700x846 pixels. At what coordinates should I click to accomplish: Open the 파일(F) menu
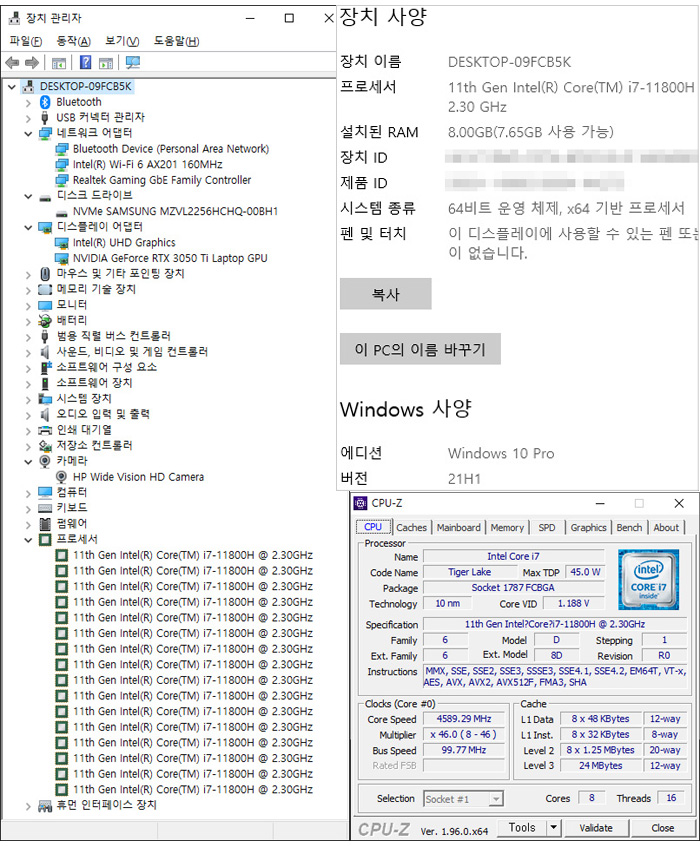(x=25, y=41)
